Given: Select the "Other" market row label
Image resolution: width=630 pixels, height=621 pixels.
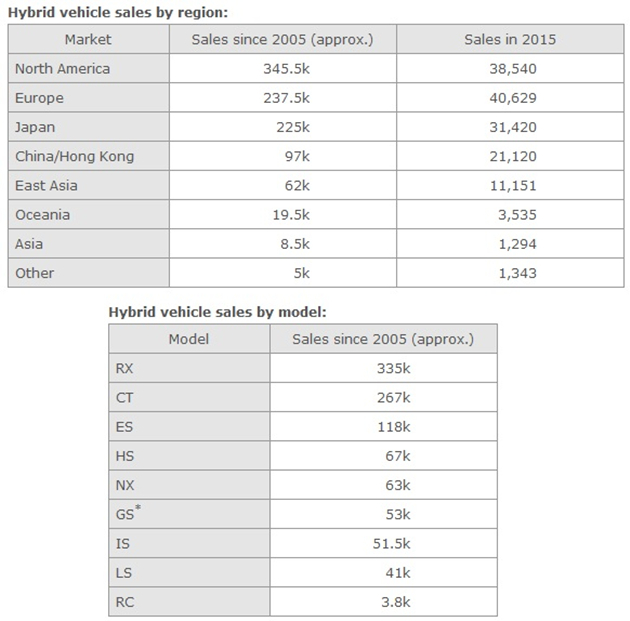Looking at the screenshot, I should [x=34, y=272].
